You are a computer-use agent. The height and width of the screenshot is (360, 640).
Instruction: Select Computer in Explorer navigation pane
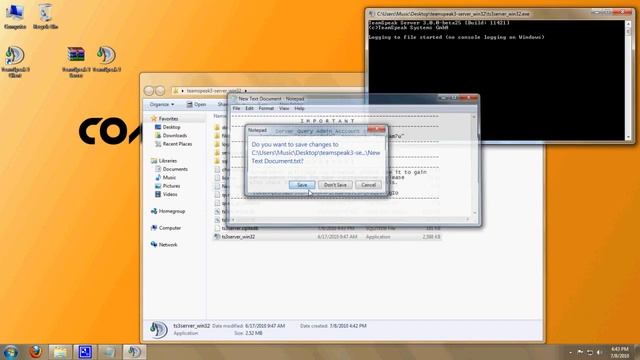[169, 228]
